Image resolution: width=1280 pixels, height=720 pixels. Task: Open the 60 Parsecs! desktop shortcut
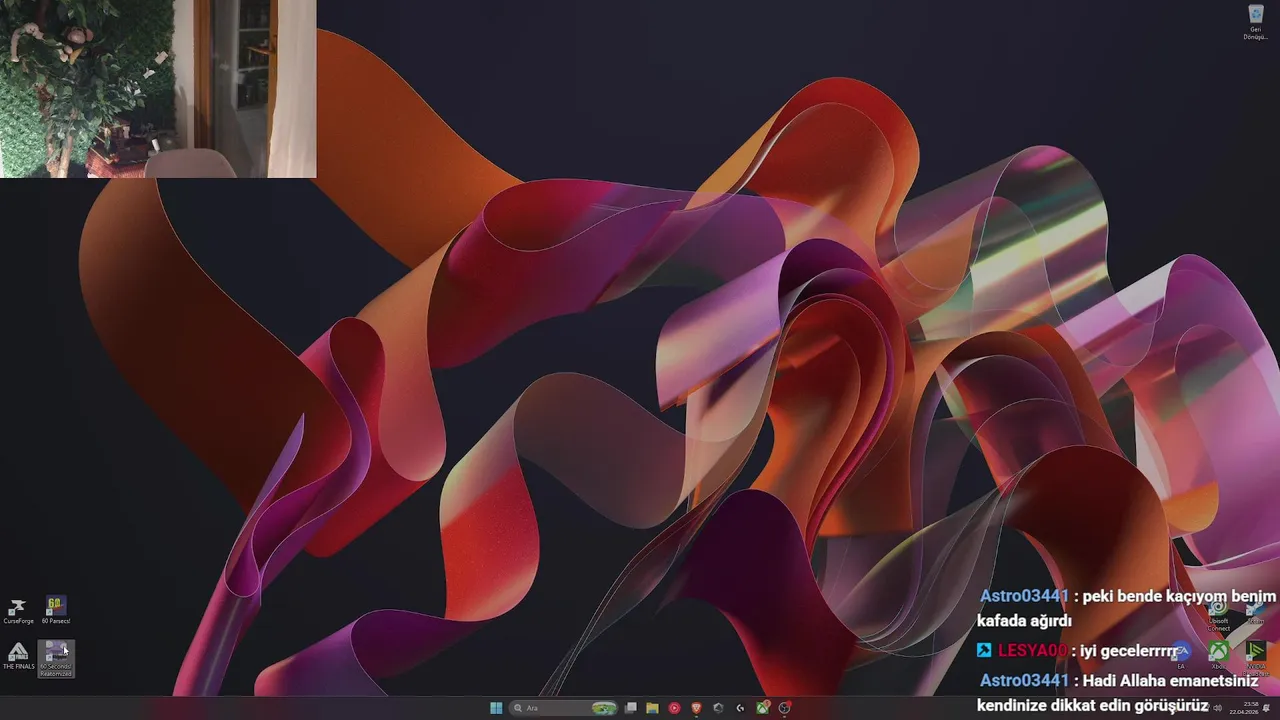[56, 611]
